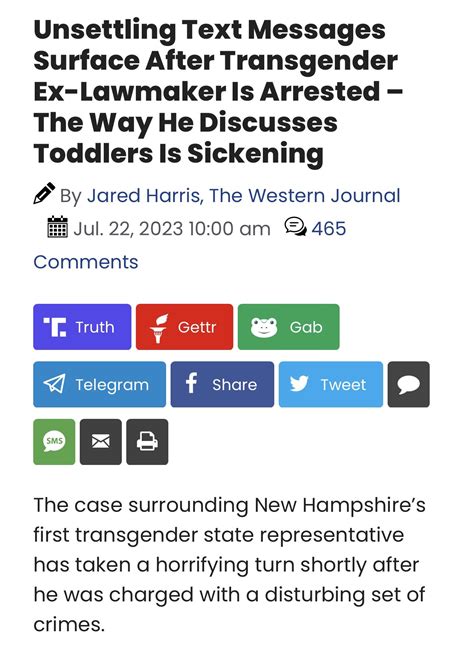This screenshot has height=646, width=474.
Task: Click the Gettr torch icon
Action: tap(159, 328)
